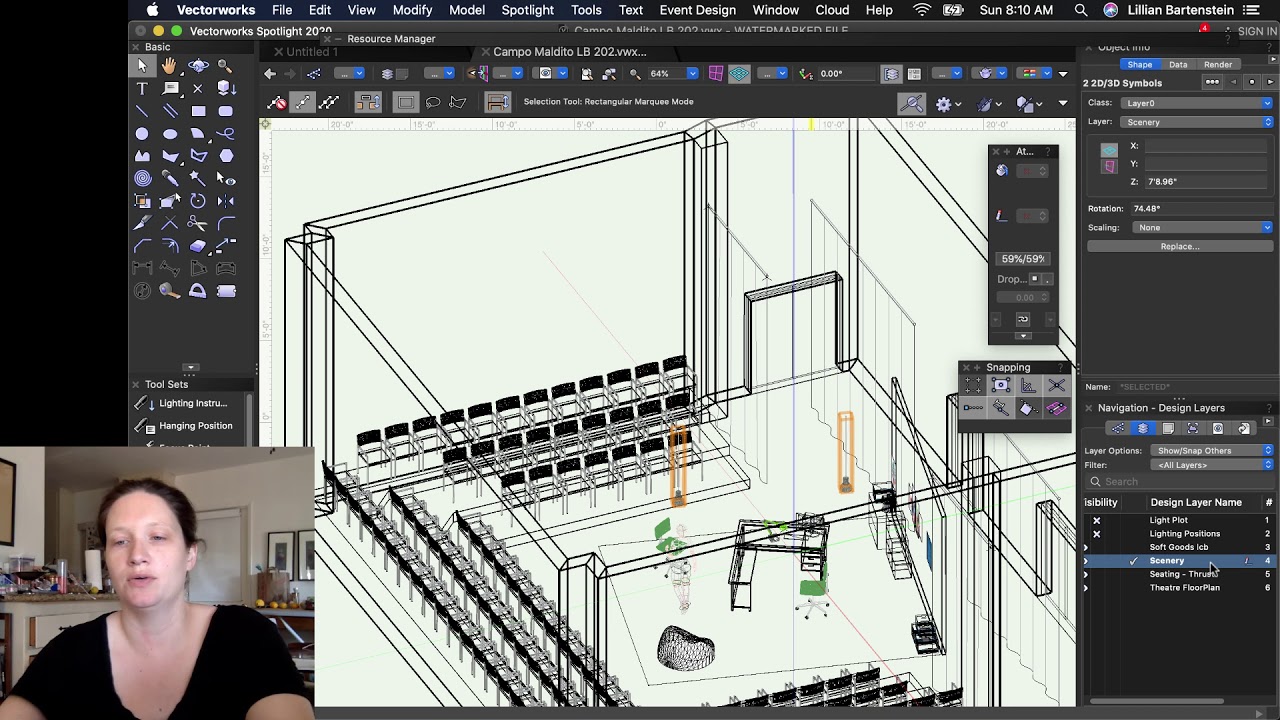Select the Oval tool
This screenshot has width=1280, height=720.
point(170,134)
